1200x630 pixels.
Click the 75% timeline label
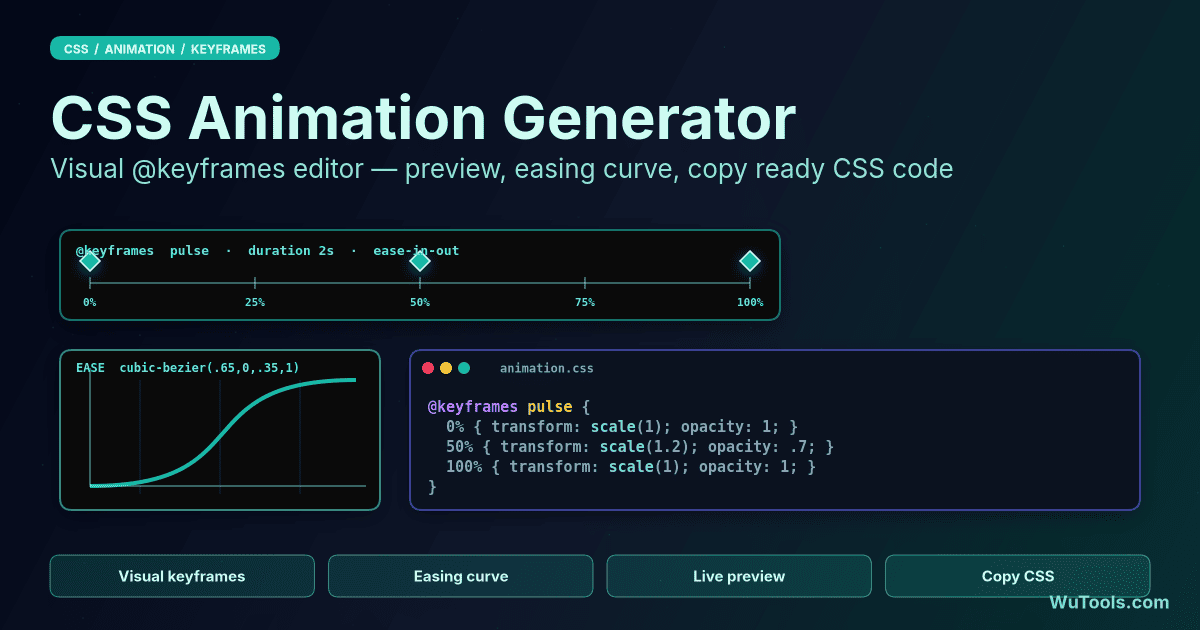tap(585, 302)
